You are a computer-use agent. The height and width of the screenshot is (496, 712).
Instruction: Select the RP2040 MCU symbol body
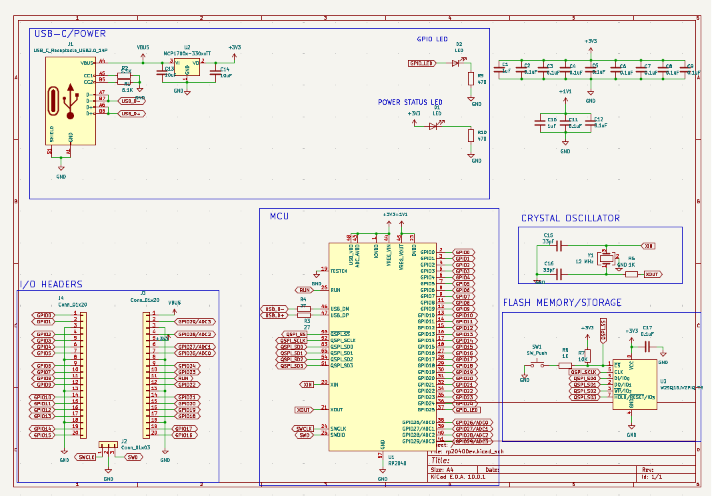pyautogui.click(x=382, y=347)
